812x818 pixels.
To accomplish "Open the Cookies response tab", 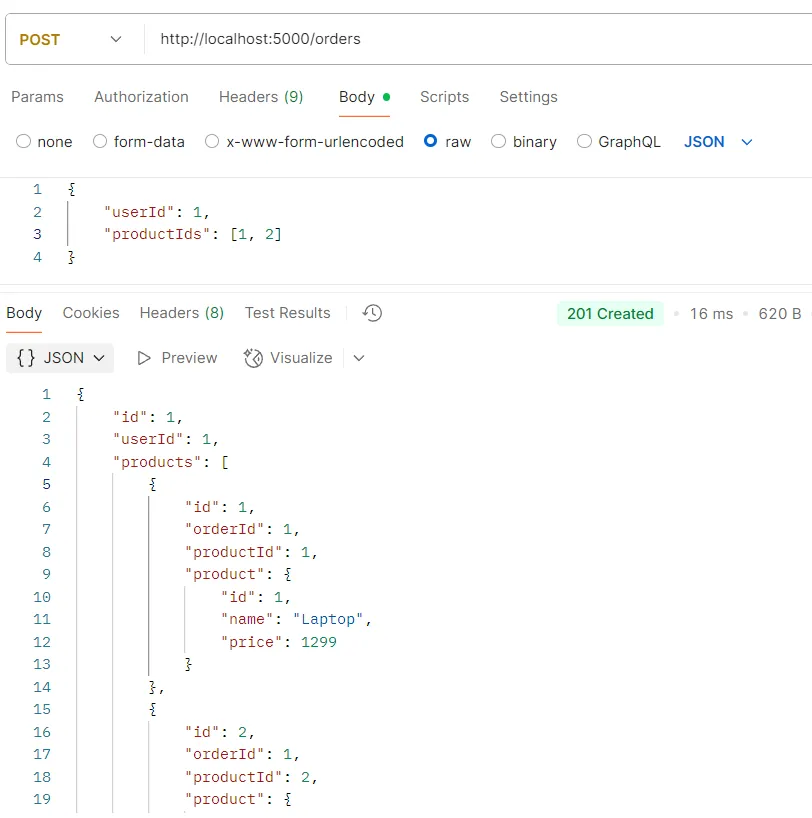I will pyautogui.click(x=91, y=313).
